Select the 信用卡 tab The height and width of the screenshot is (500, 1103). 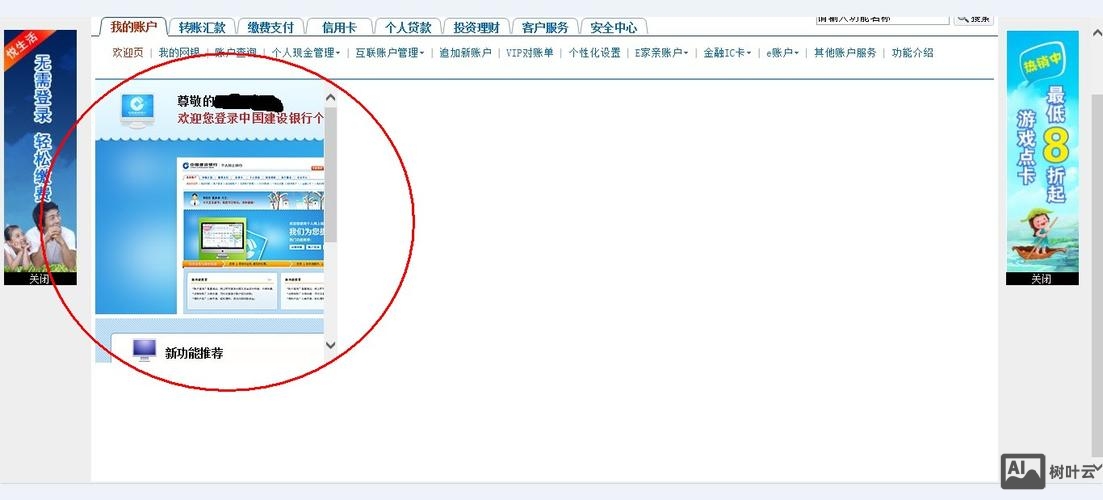[x=339, y=27]
